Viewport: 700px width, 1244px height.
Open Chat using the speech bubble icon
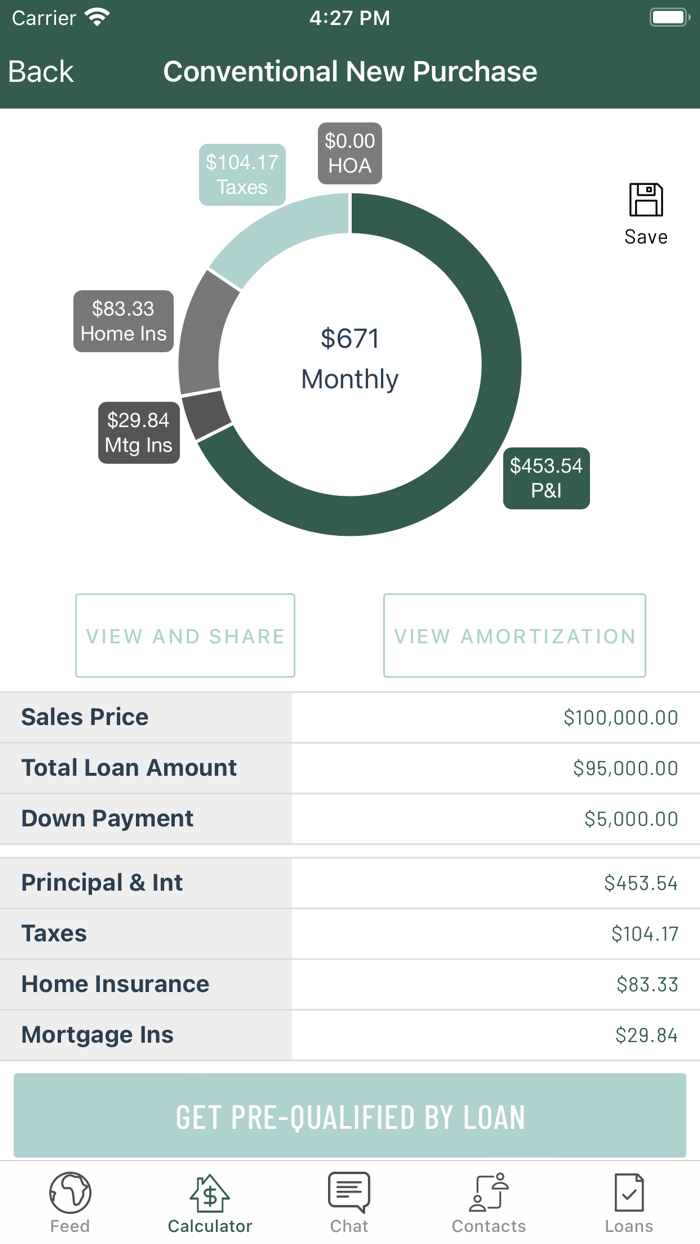(349, 1192)
